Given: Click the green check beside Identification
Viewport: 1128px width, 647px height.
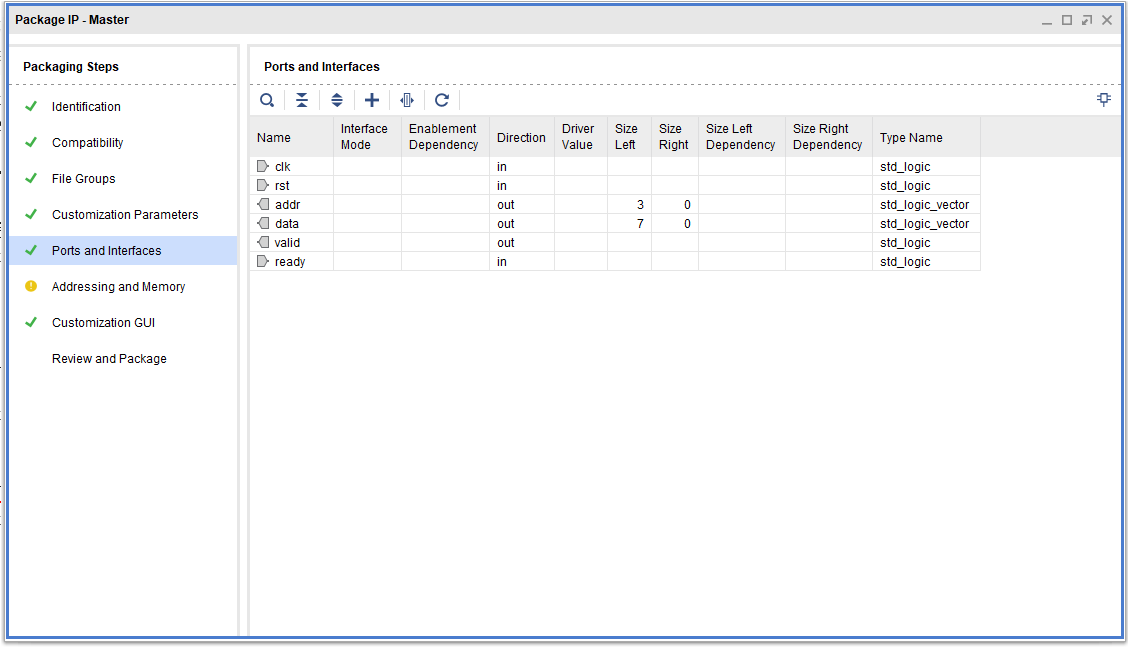Looking at the screenshot, I should point(31,107).
